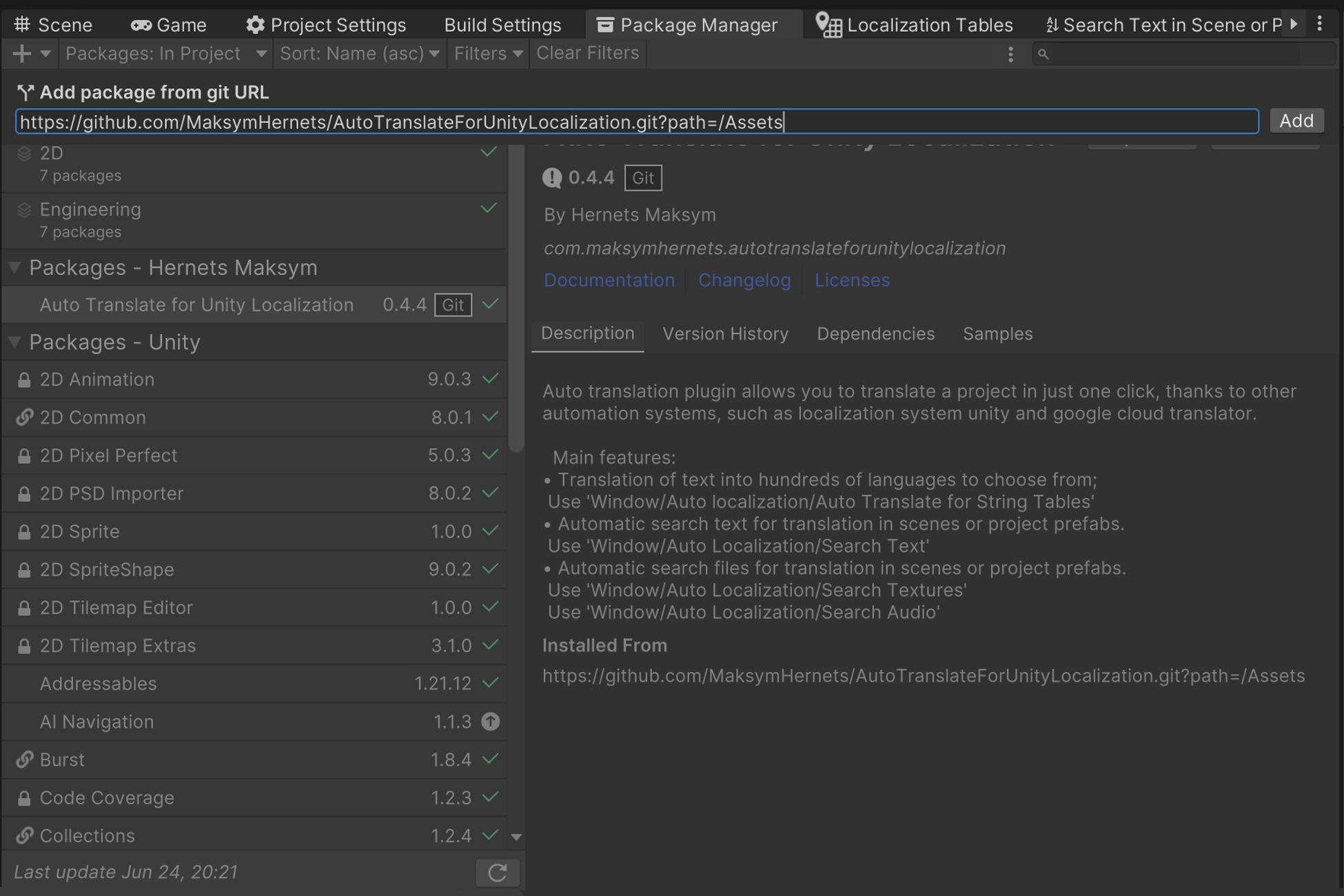Open the Filters dropdown
1344x896 pixels.
click(487, 53)
